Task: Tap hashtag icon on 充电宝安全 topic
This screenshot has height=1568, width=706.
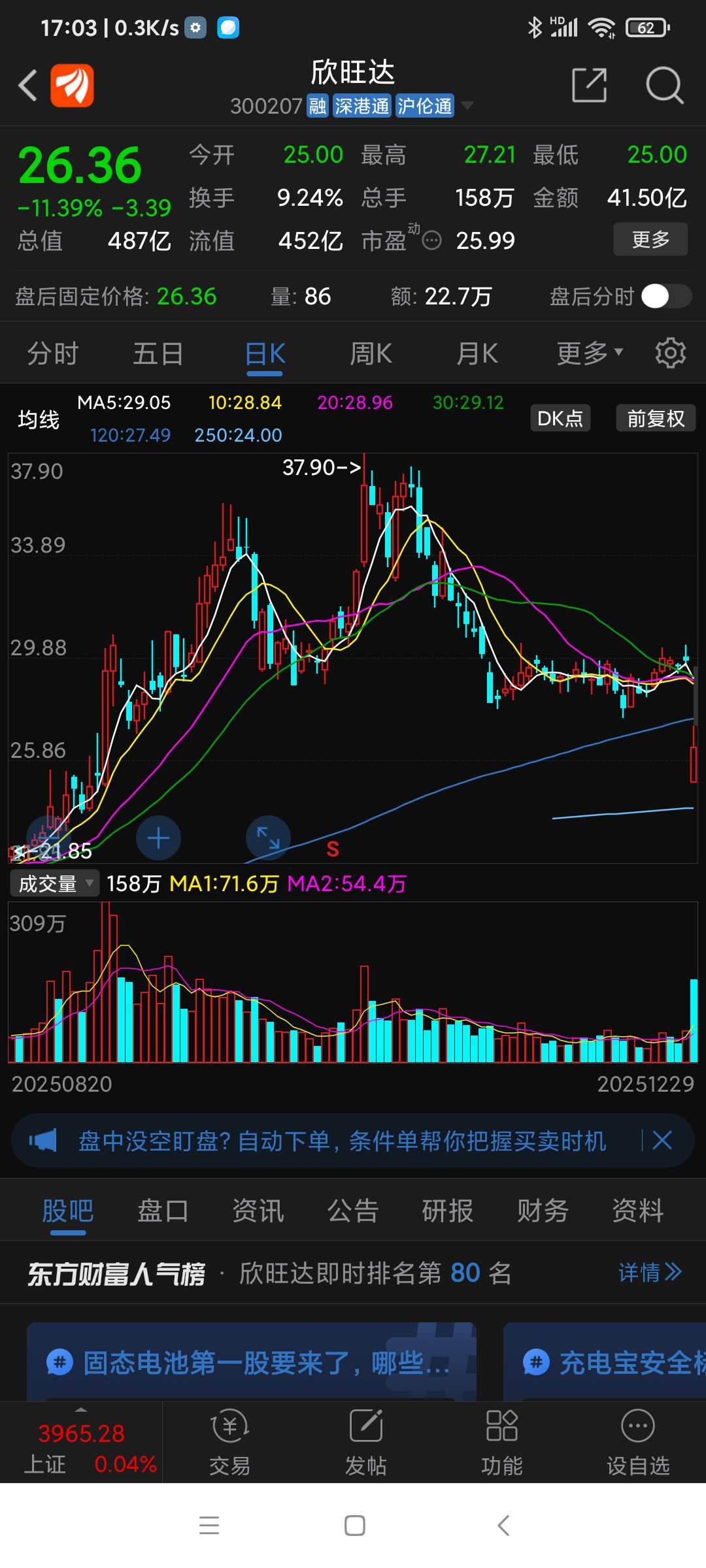Action: pos(536,1363)
